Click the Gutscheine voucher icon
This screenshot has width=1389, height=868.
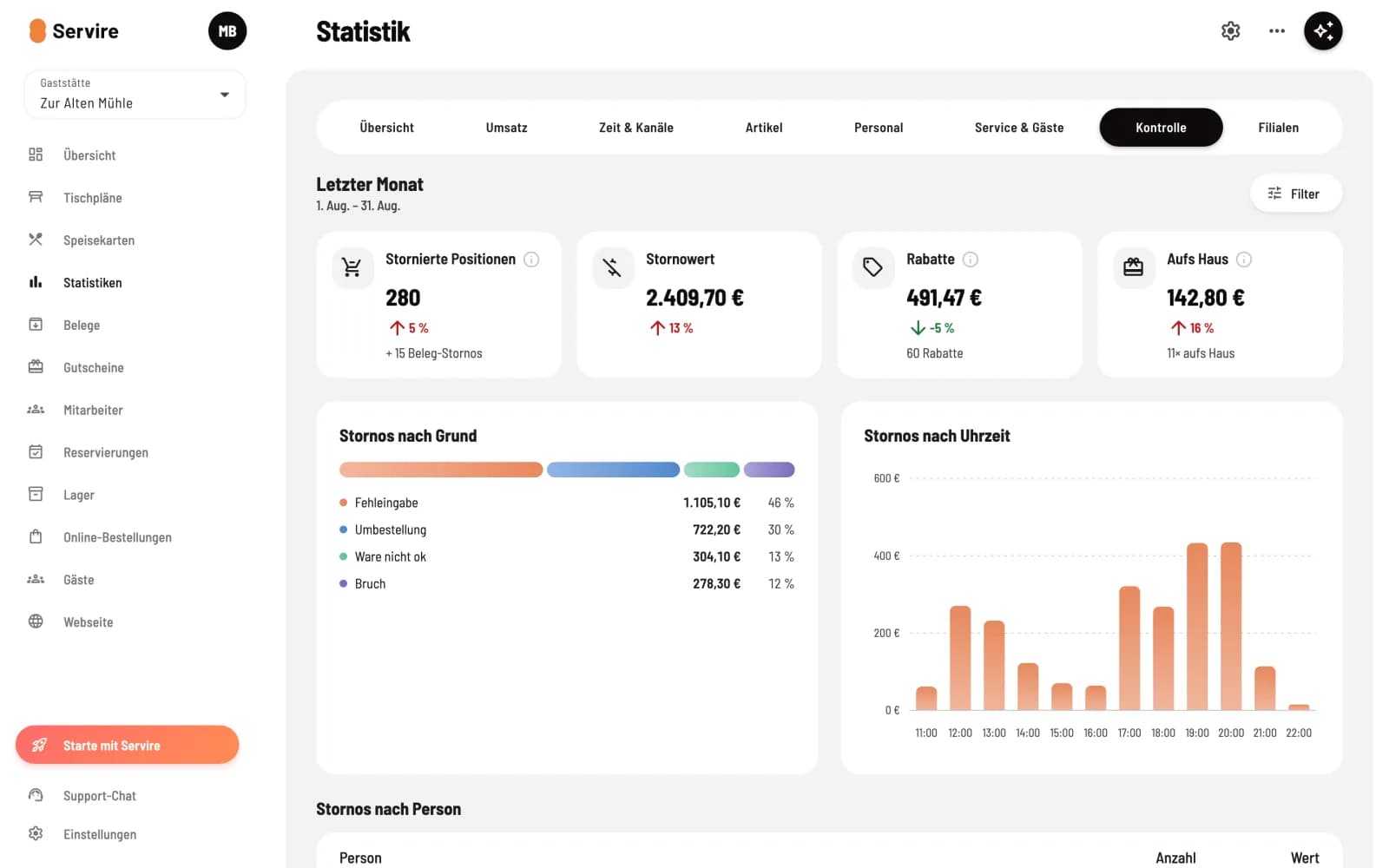[36, 367]
